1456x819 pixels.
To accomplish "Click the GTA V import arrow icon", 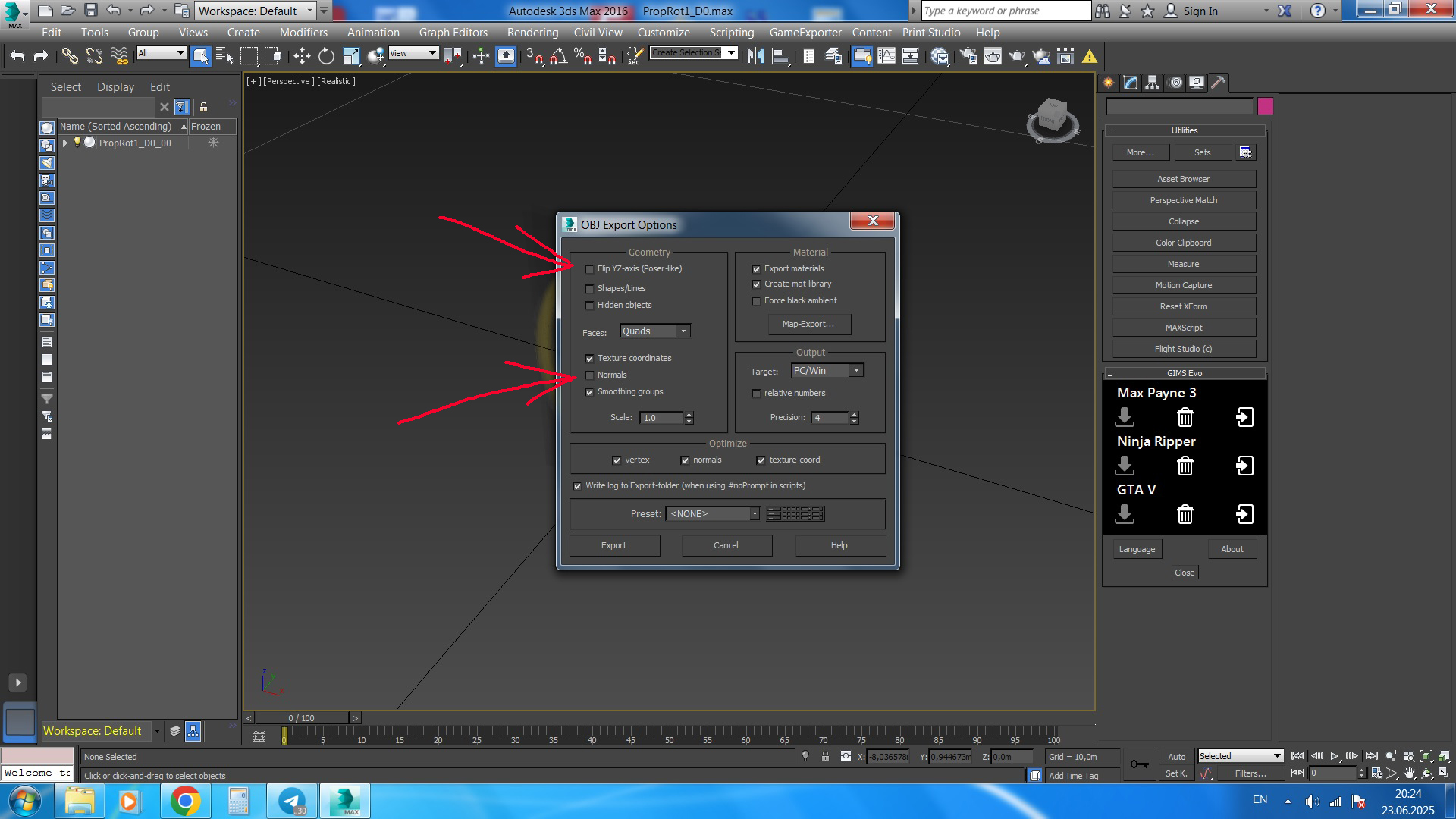I will [1244, 514].
